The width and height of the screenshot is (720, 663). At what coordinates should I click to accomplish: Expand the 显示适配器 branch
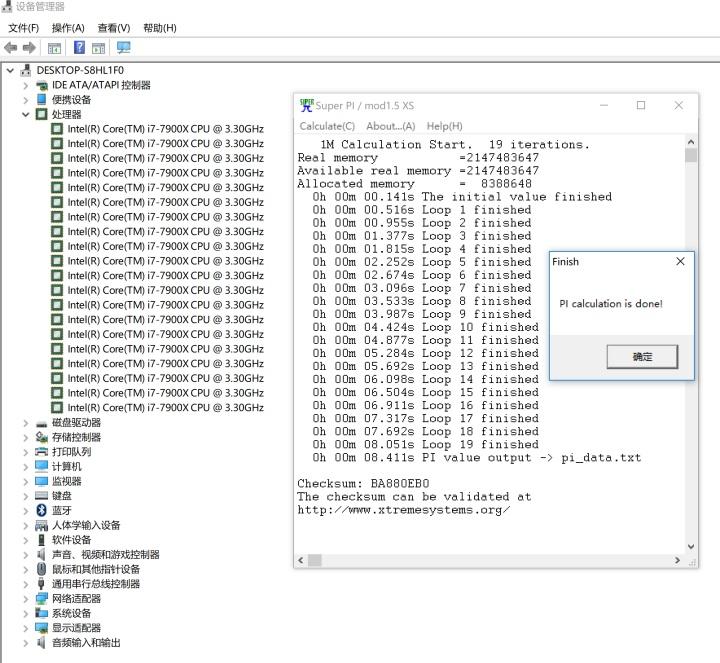[26, 629]
